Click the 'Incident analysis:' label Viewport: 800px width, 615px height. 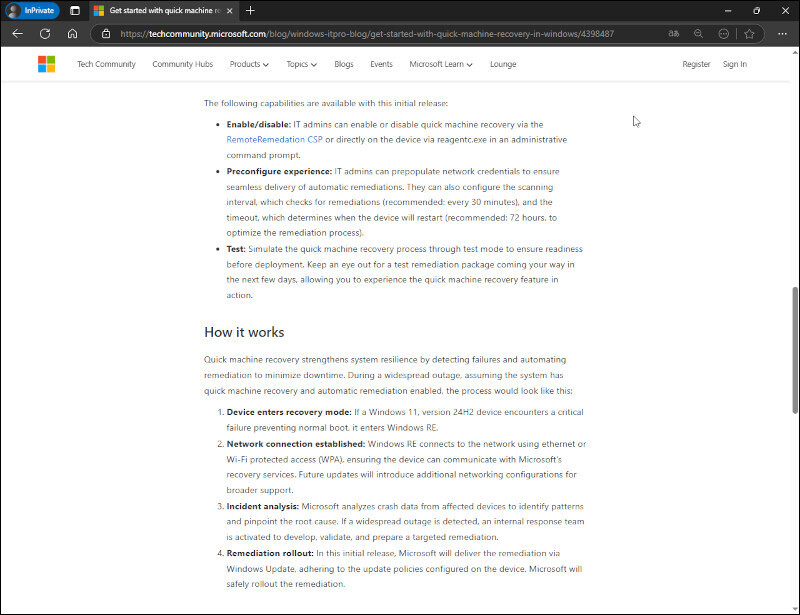click(x=263, y=506)
